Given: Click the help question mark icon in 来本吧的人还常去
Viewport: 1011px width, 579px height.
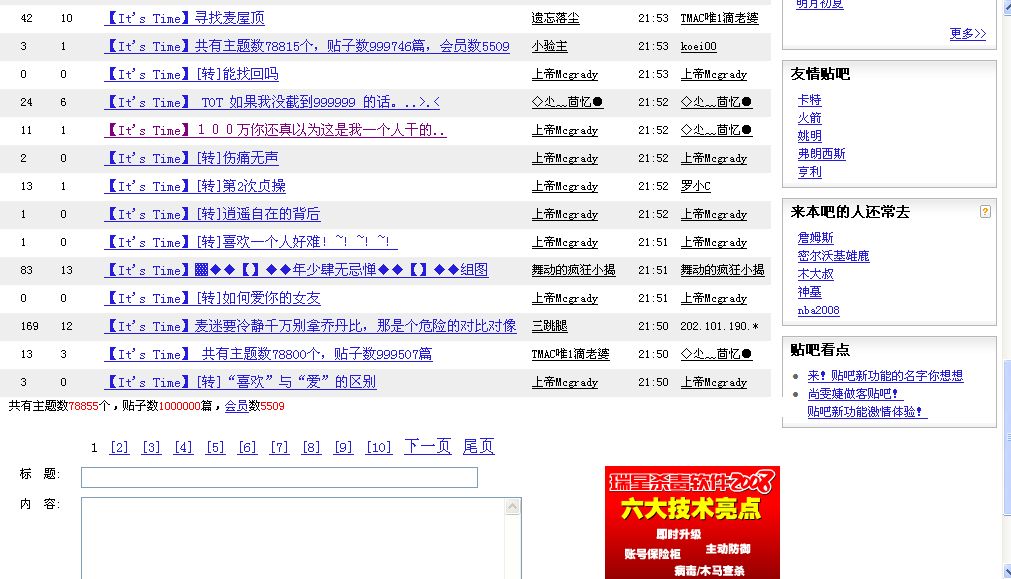Looking at the screenshot, I should tap(985, 211).
